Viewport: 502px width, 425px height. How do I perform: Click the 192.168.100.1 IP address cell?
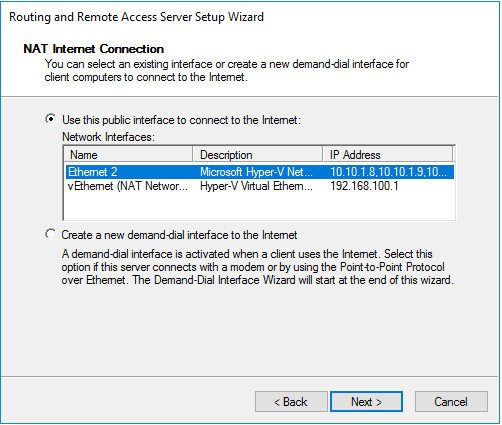click(364, 186)
